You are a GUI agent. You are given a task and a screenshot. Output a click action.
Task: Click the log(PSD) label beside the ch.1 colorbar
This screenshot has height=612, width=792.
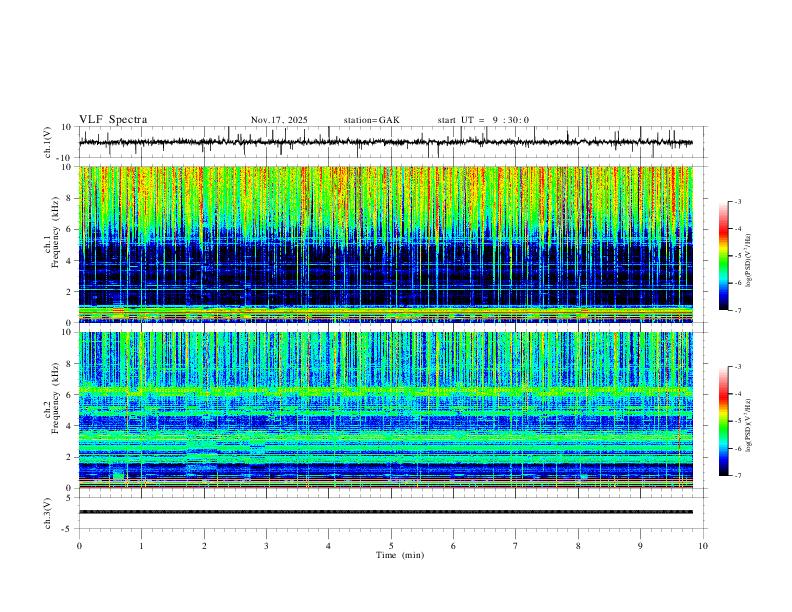pyautogui.click(x=749, y=261)
